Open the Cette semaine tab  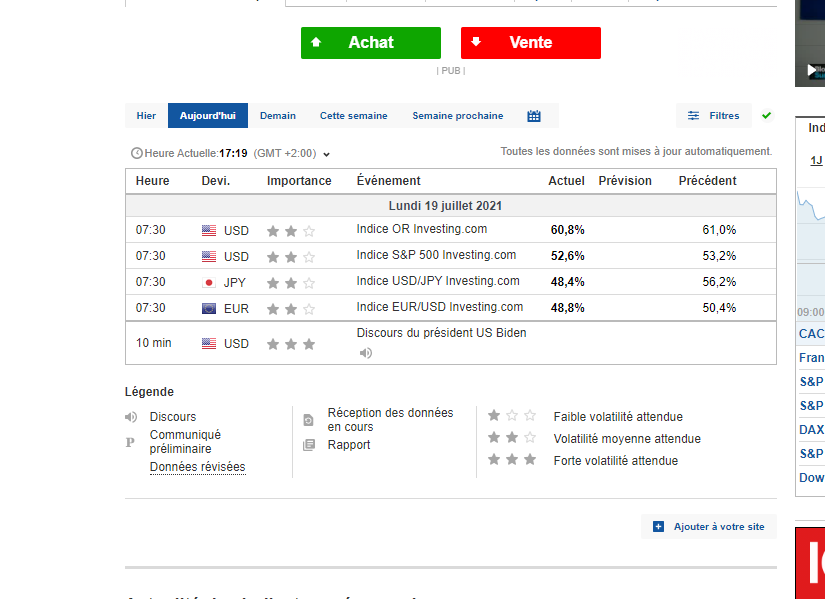tap(354, 116)
